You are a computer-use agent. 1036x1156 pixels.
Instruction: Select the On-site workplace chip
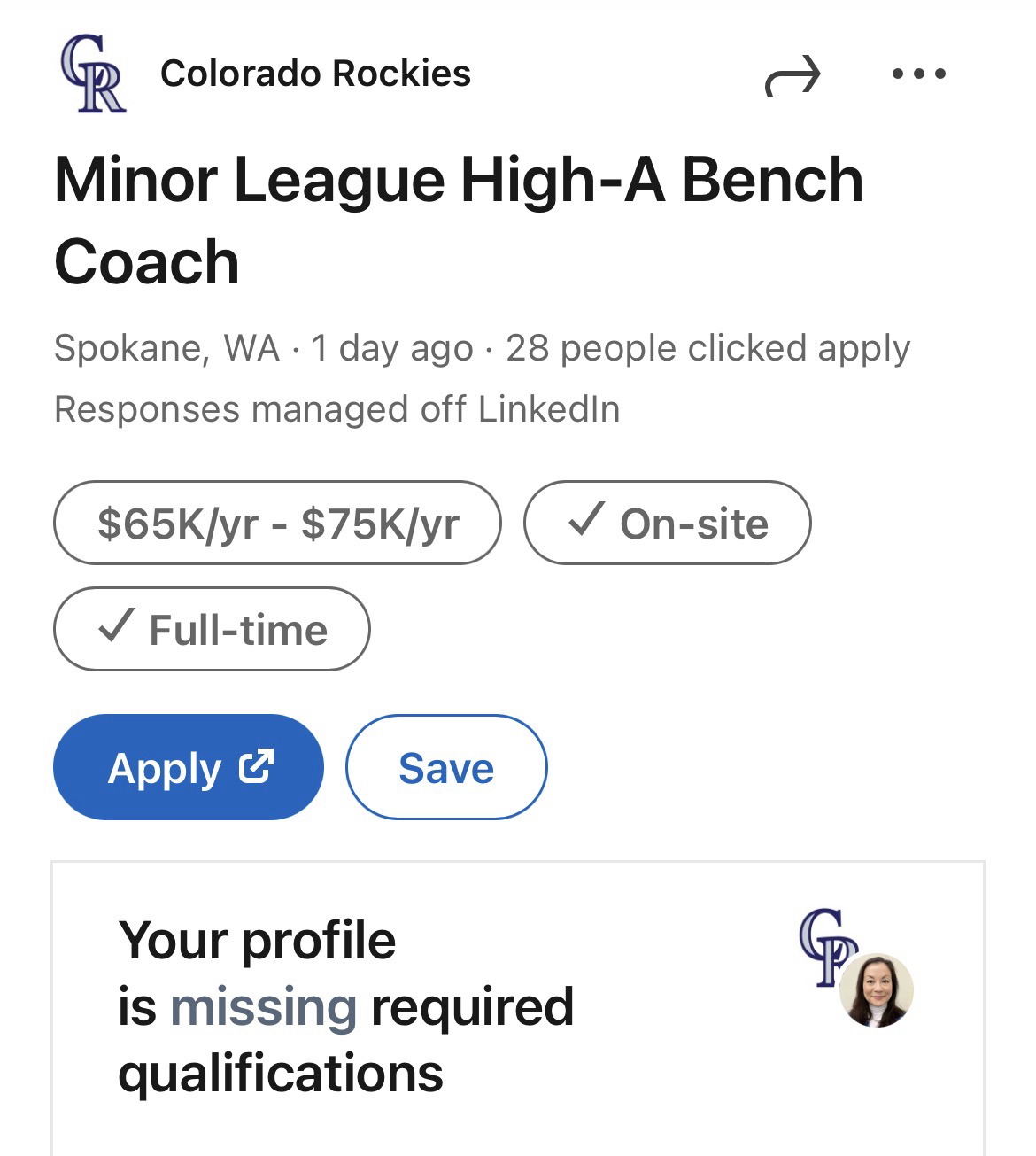(667, 523)
